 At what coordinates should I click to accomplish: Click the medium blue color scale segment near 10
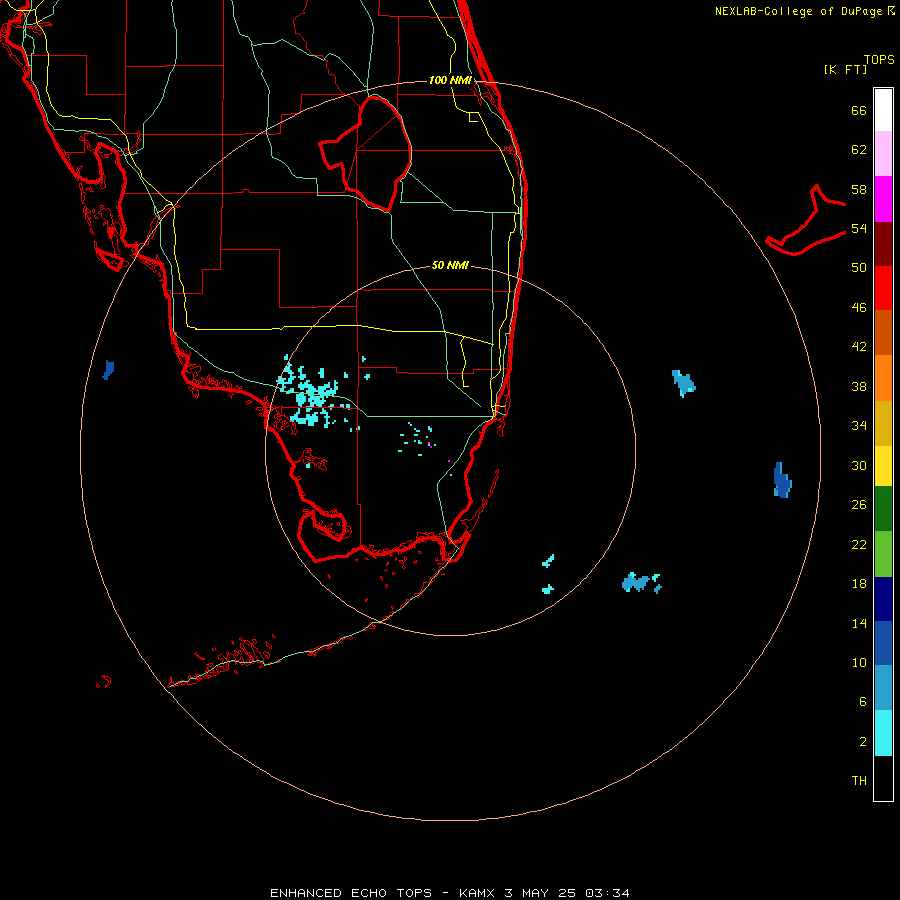click(883, 643)
